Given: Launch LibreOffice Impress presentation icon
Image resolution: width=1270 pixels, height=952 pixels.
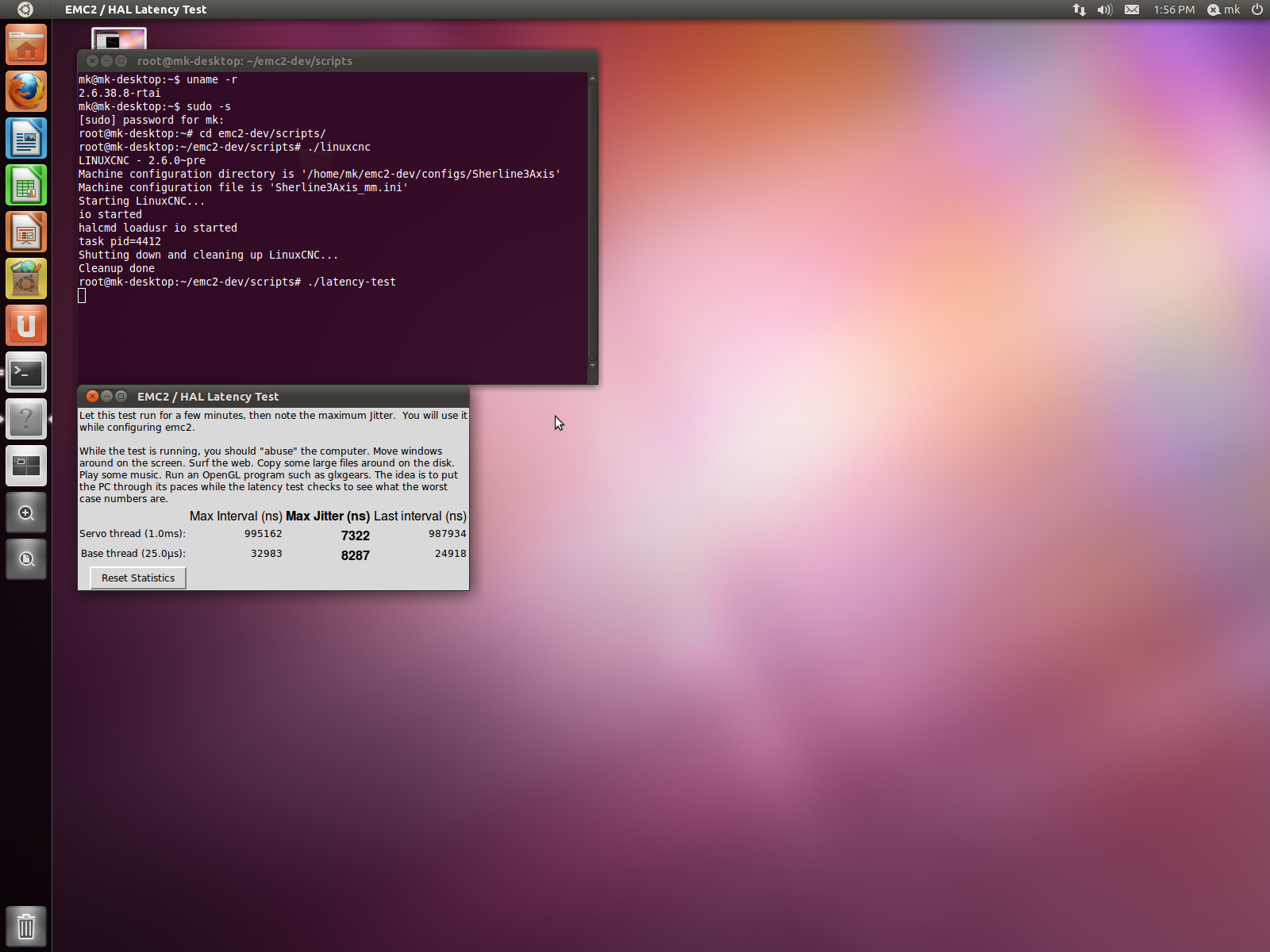Looking at the screenshot, I should pyautogui.click(x=26, y=232).
